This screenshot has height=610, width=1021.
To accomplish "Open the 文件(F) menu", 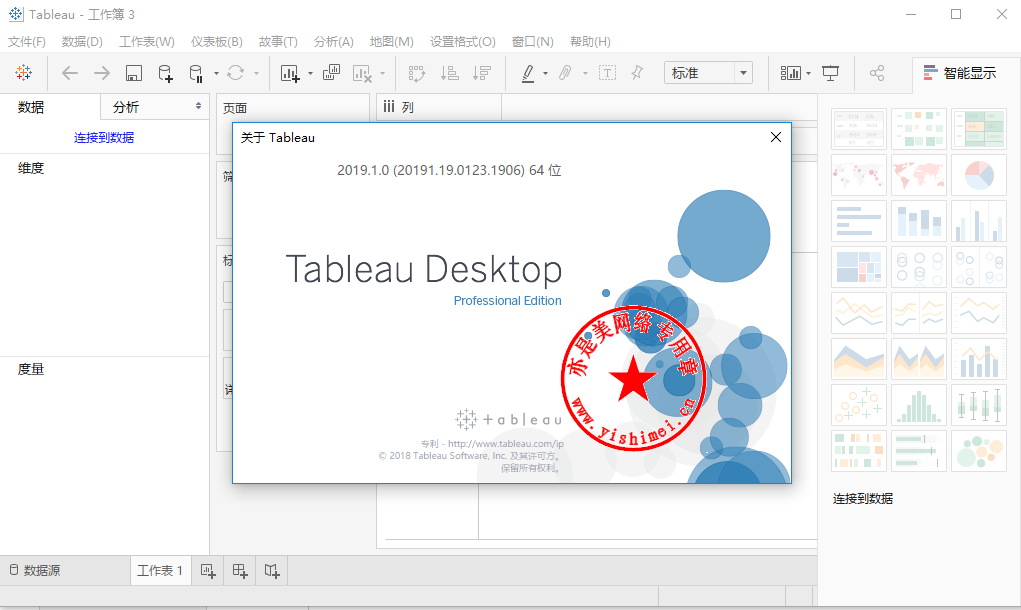I will (27, 42).
